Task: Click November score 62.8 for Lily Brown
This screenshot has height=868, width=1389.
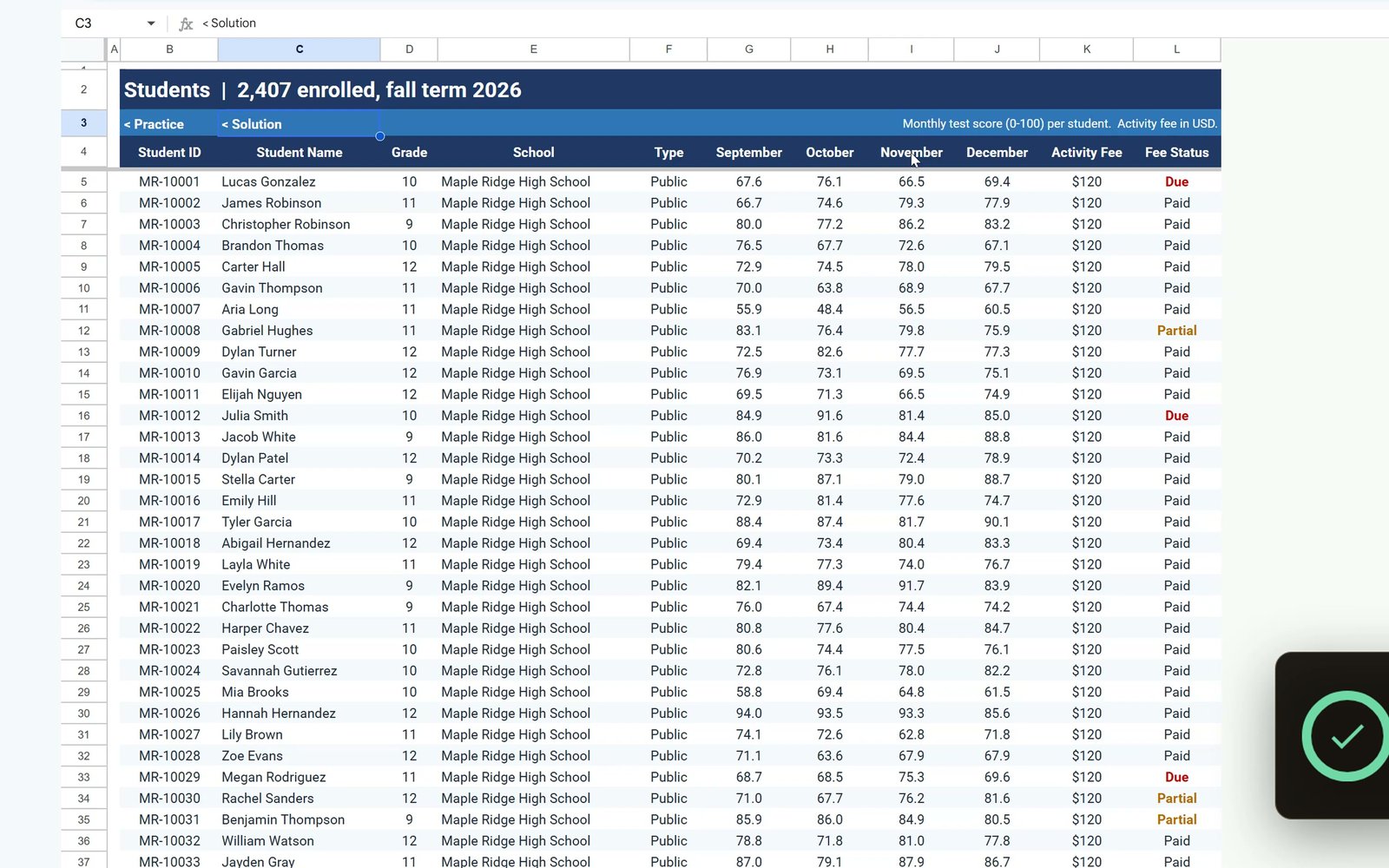Action: (912, 735)
